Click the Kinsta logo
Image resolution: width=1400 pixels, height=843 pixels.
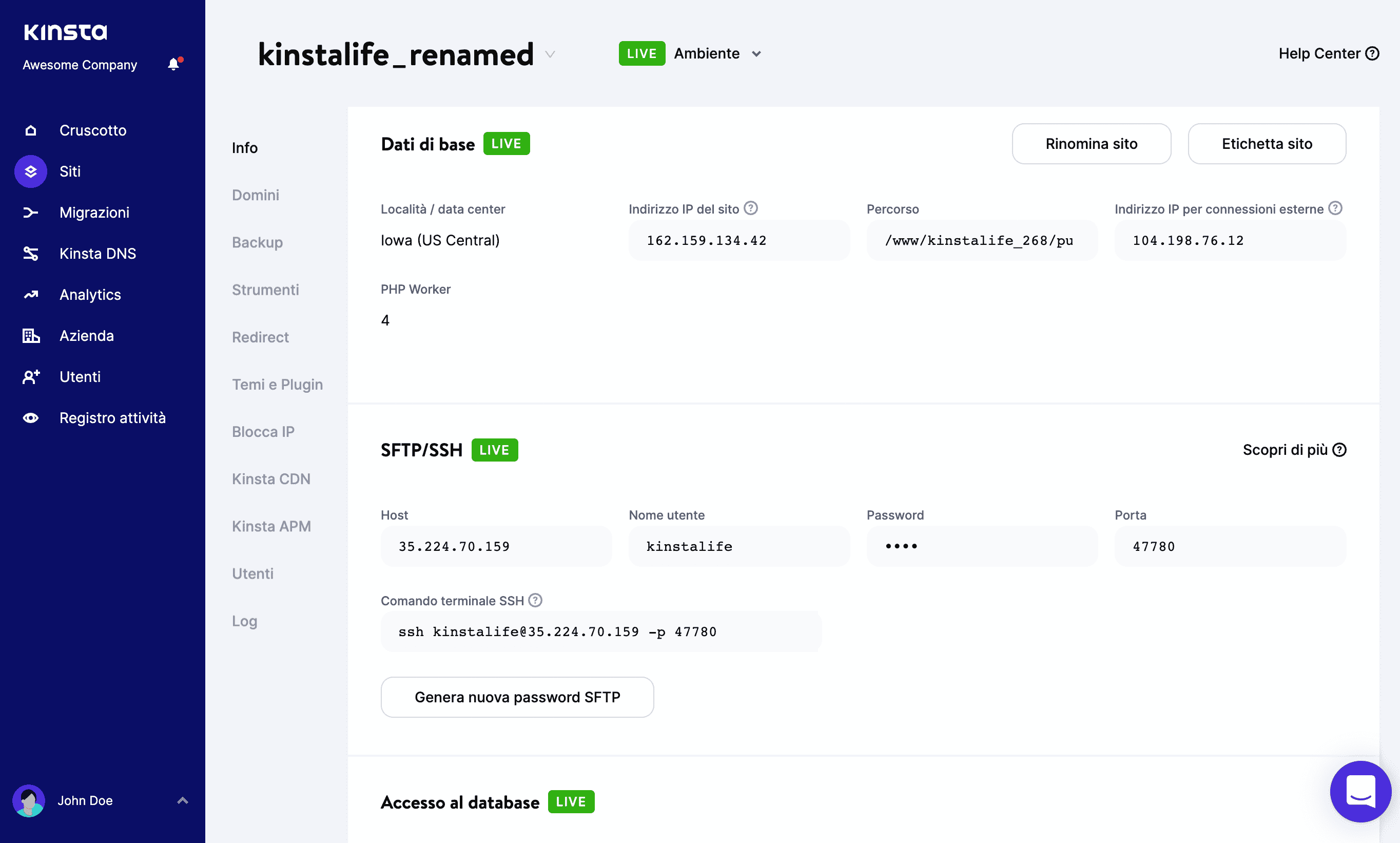65,32
